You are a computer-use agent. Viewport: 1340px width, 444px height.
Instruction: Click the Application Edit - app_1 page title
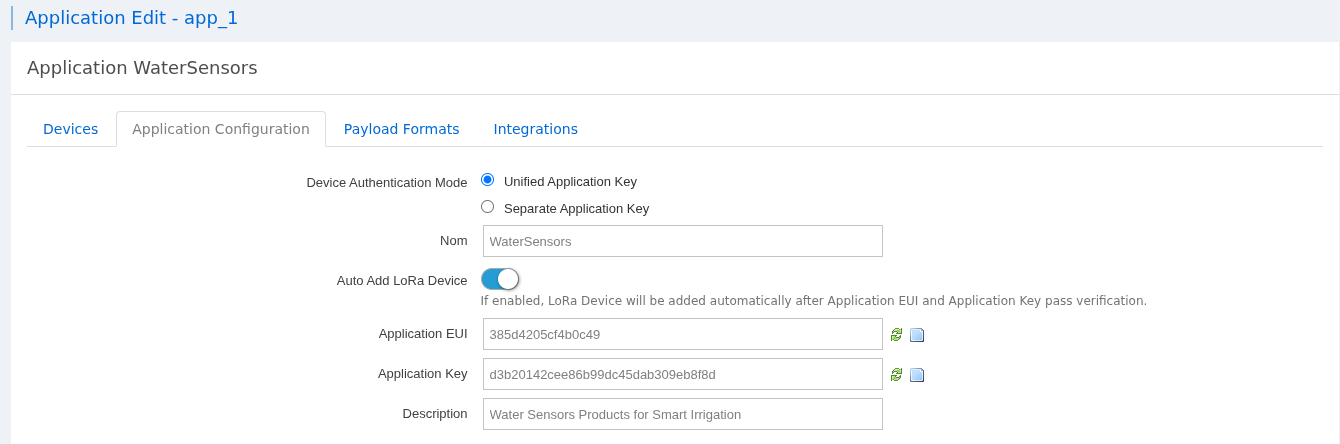(x=131, y=18)
